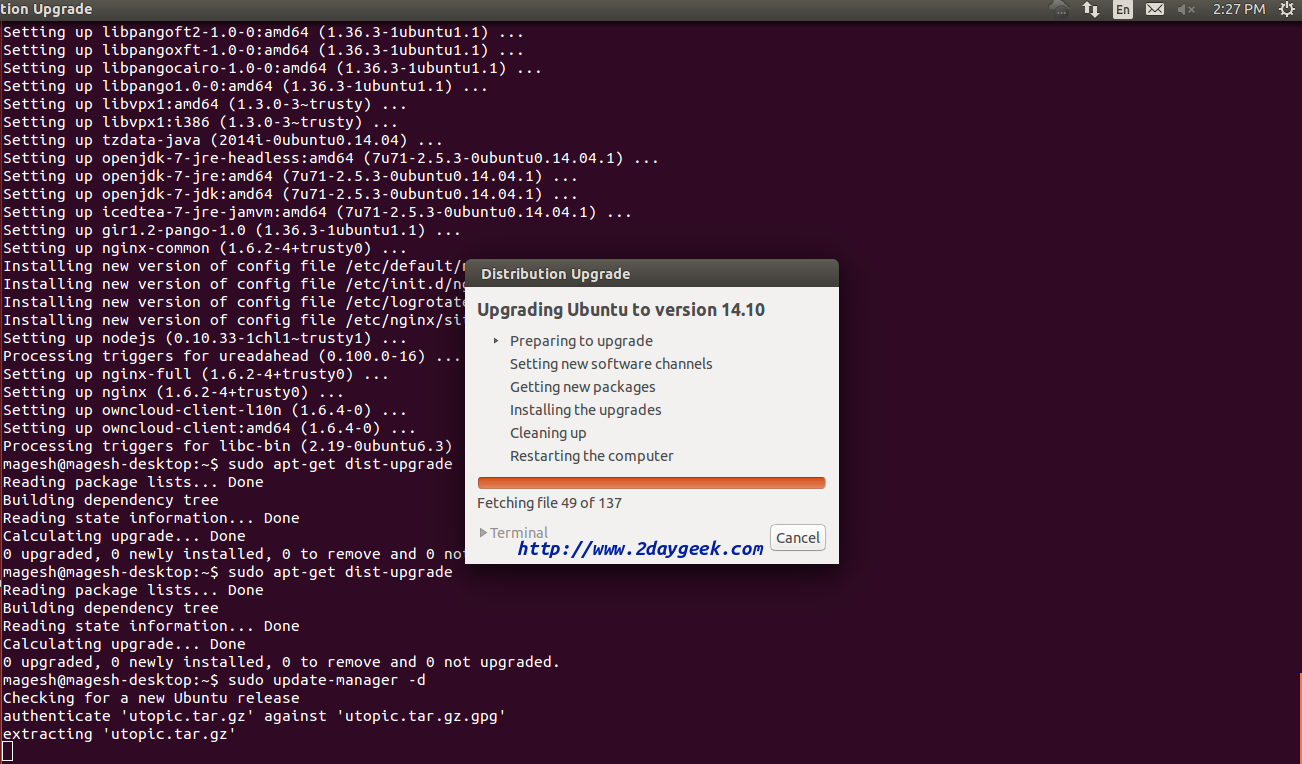
Task: Click the Distribution Upgrade dialog title bar
Action: tap(651, 274)
